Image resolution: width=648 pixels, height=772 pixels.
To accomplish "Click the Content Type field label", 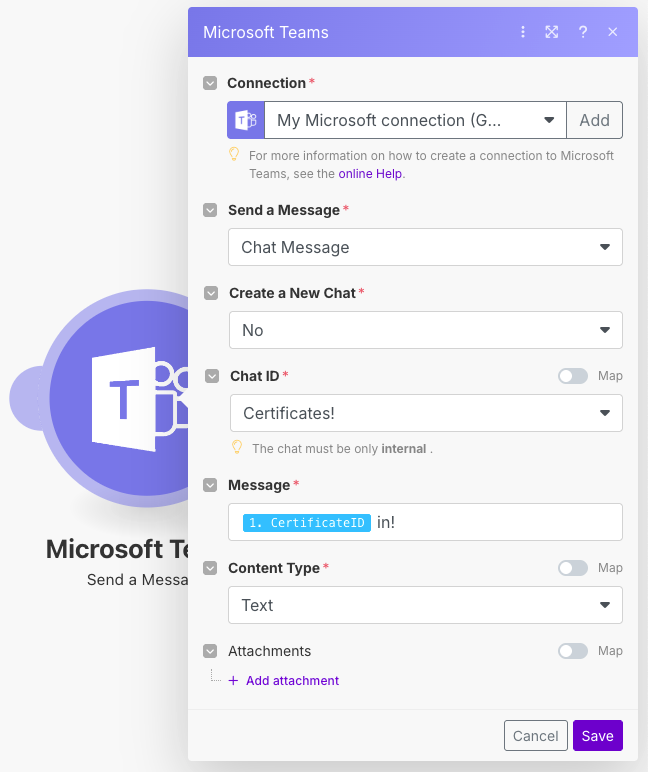I will (x=274, y=568).
